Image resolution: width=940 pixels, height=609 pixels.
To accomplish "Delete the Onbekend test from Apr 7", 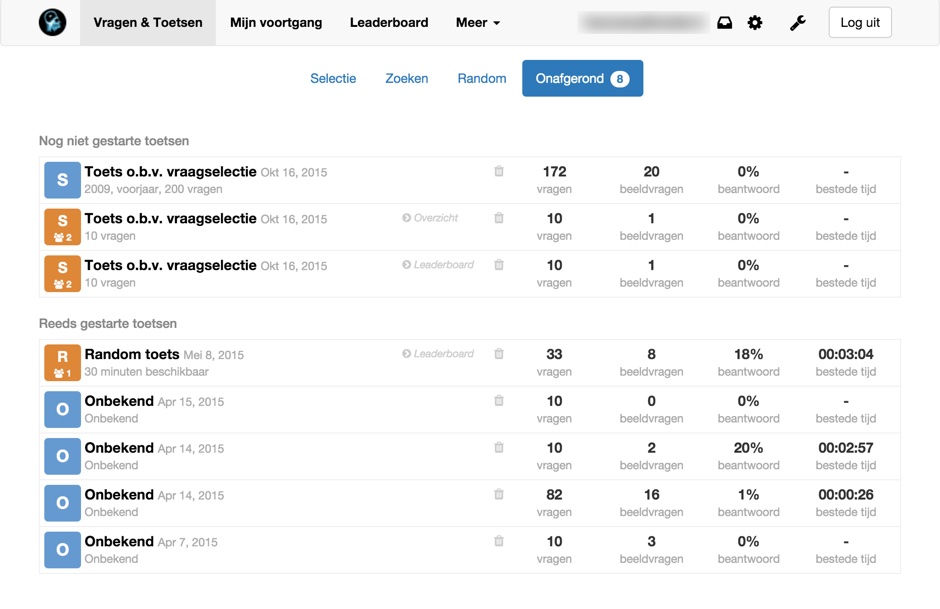I will coord(499,541).
